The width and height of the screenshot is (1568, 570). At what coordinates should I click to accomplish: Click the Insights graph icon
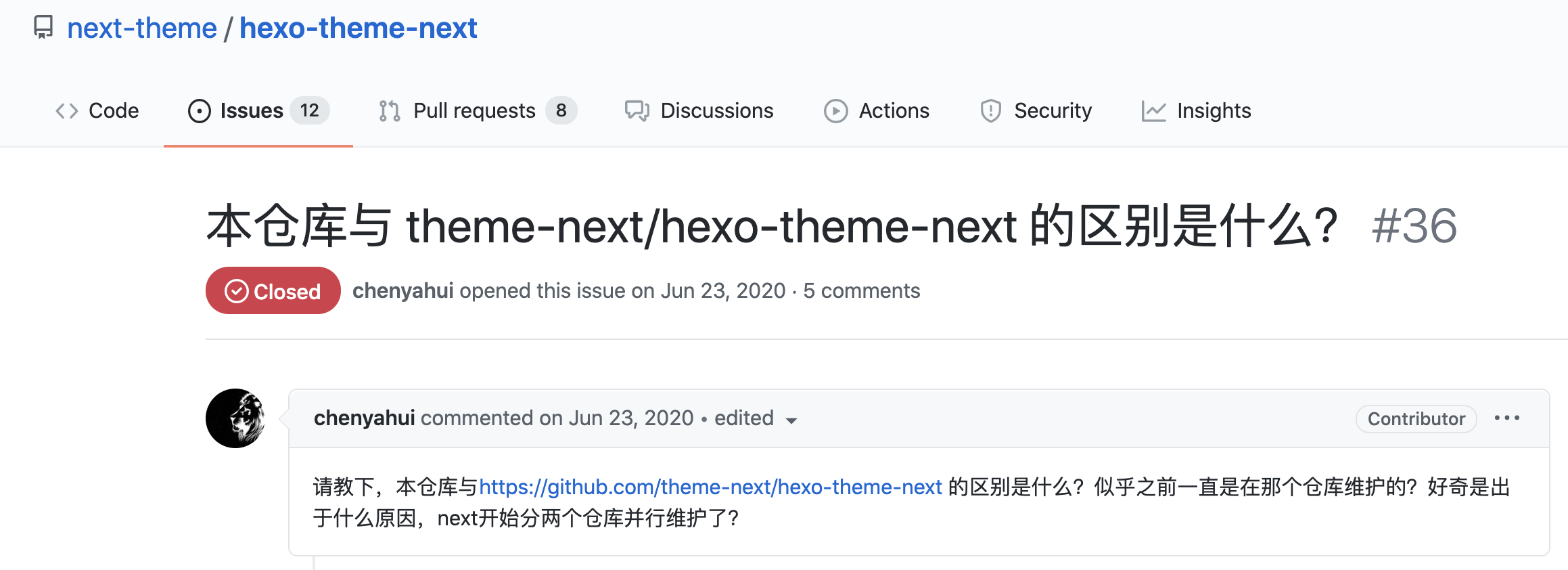1153,111
